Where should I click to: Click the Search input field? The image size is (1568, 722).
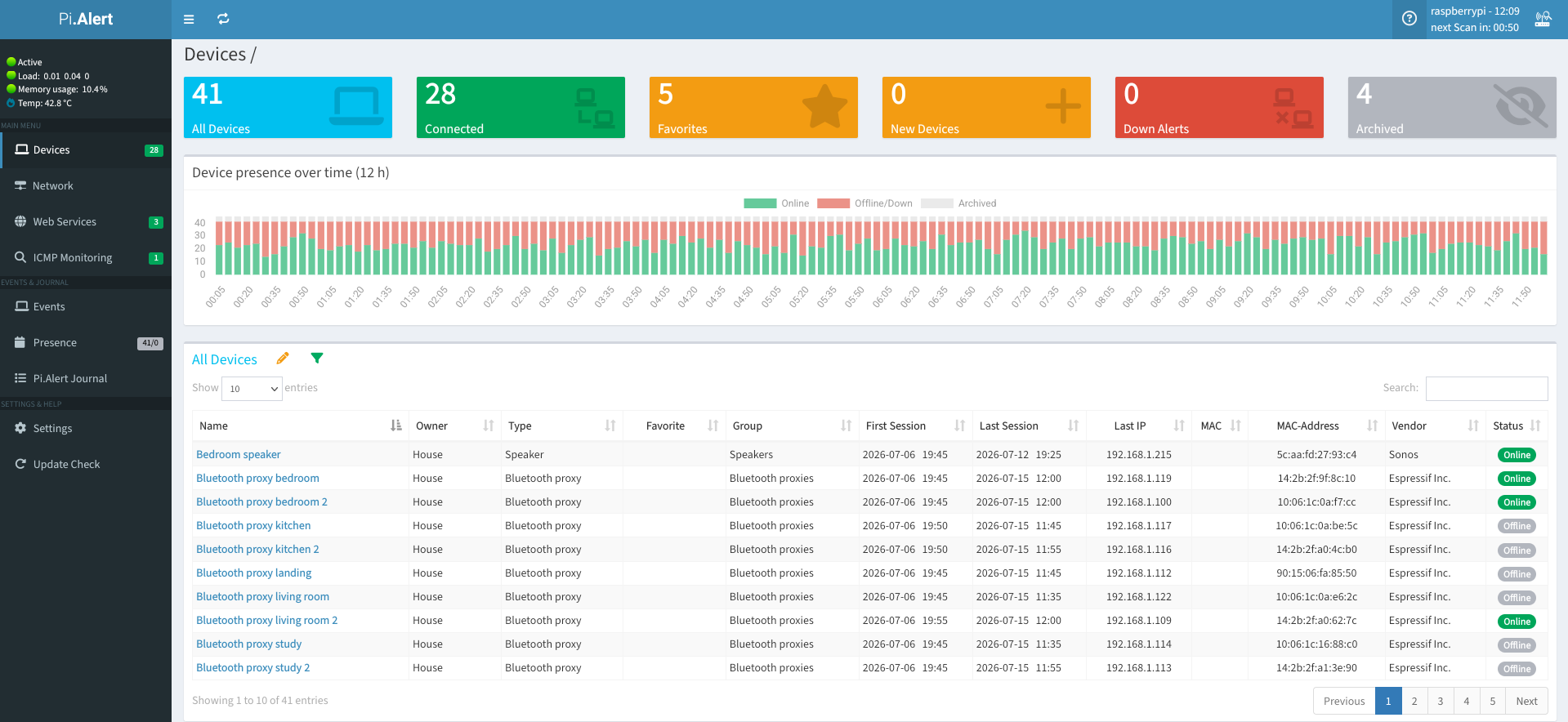pos(1486,388)
